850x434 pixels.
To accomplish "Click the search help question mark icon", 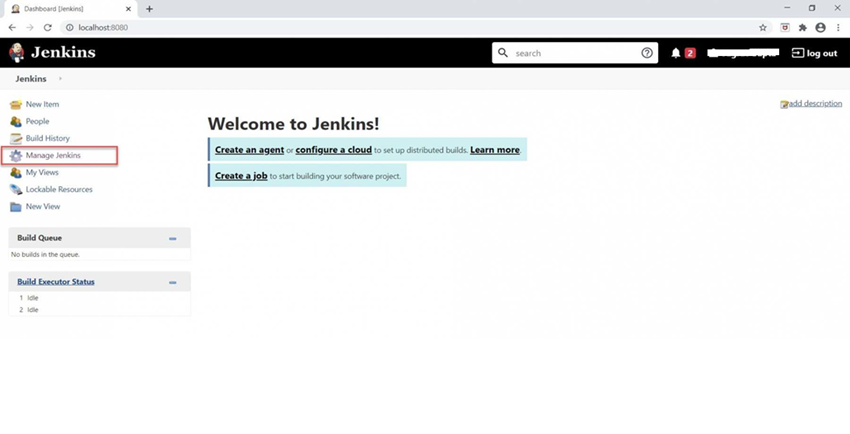I will [647, 53].
